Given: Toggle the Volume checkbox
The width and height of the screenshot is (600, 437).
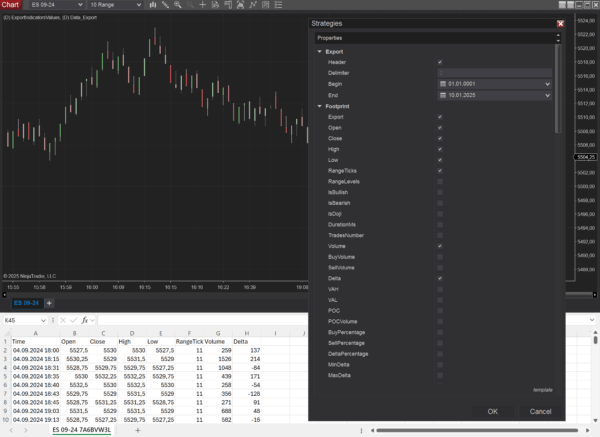Looking at the screenshot, I should click(440, 246).
